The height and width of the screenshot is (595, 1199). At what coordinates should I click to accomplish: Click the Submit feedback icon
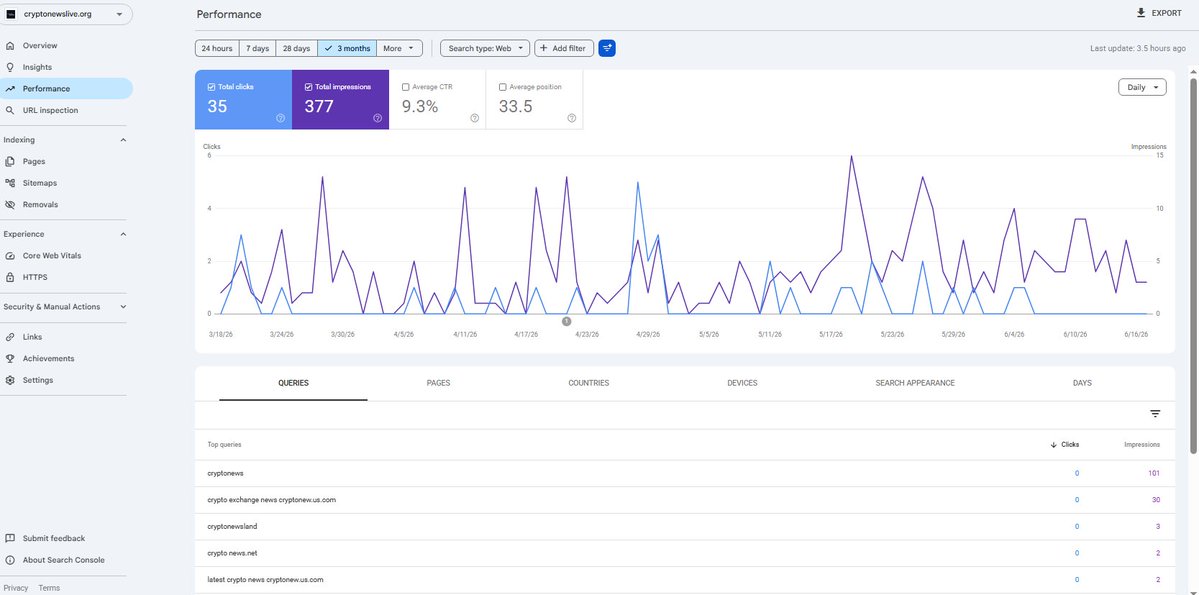[x=10, y=538]
